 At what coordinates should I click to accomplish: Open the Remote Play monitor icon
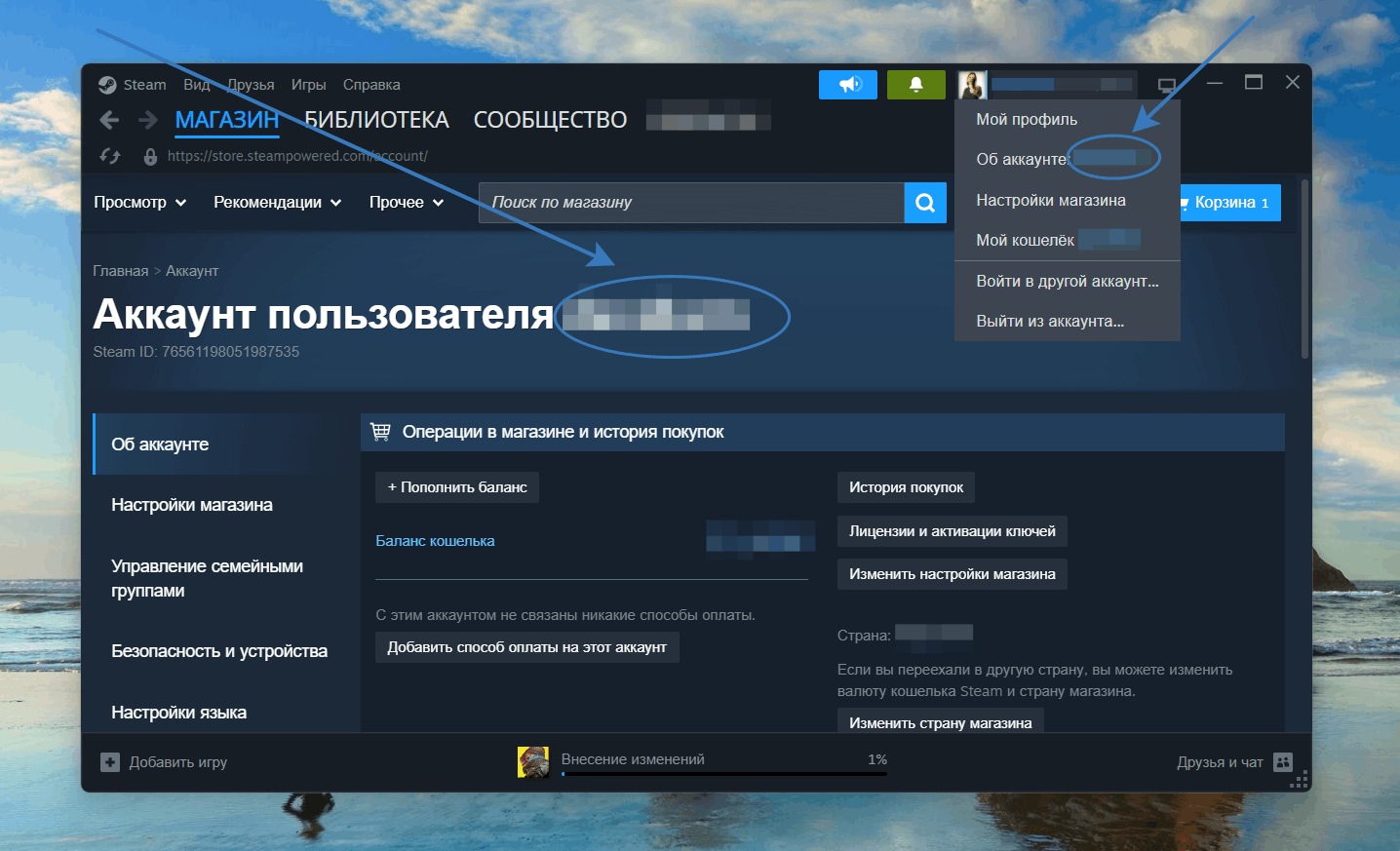tap(1167, 84)
